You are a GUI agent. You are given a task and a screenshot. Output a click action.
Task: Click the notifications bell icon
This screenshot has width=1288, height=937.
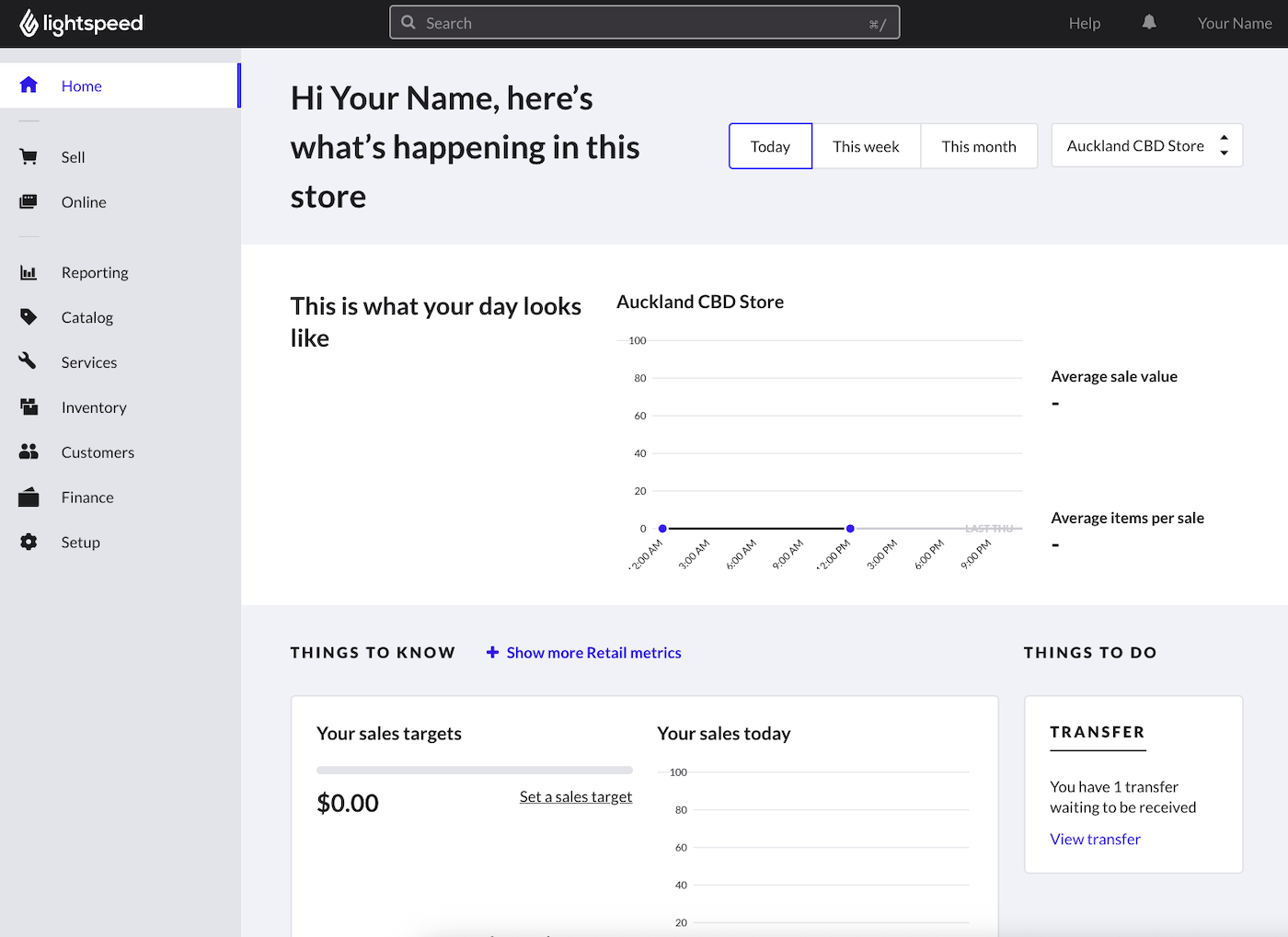[x=1148, y=22]
